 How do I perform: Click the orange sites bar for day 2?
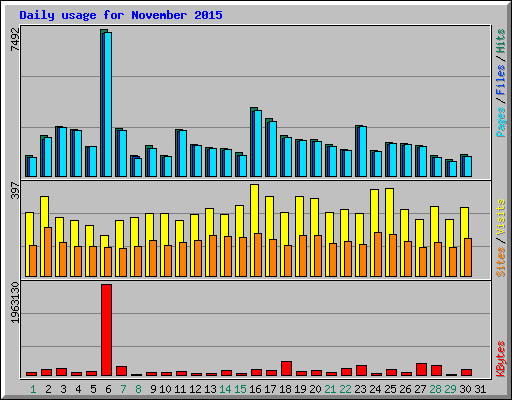coord(48,252)
